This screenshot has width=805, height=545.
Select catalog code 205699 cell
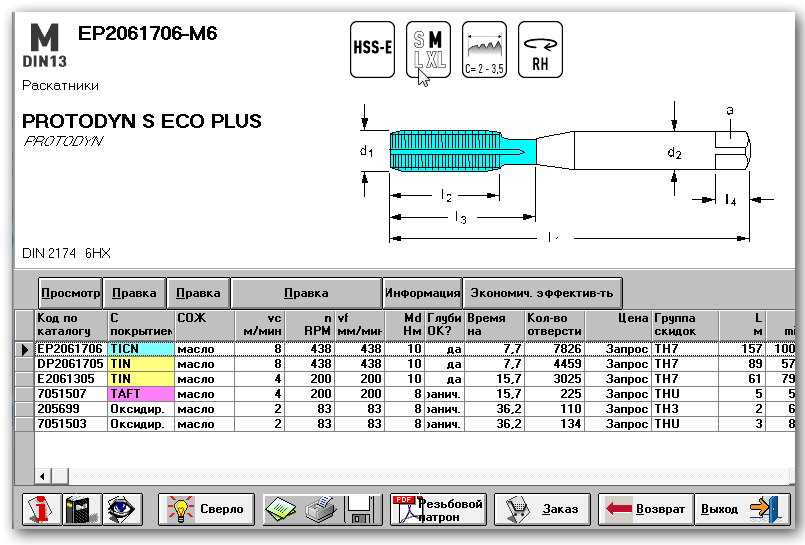click(70, 409)
